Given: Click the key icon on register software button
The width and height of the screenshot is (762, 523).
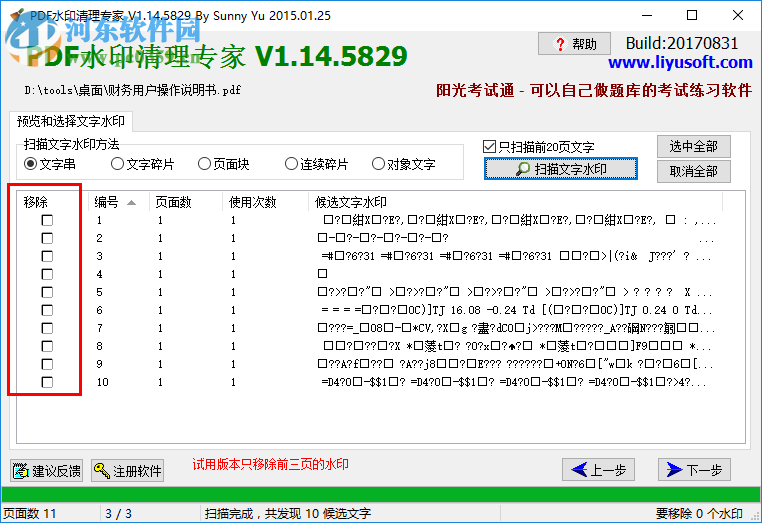Looking at the screenshot, I should coord(102,471).
